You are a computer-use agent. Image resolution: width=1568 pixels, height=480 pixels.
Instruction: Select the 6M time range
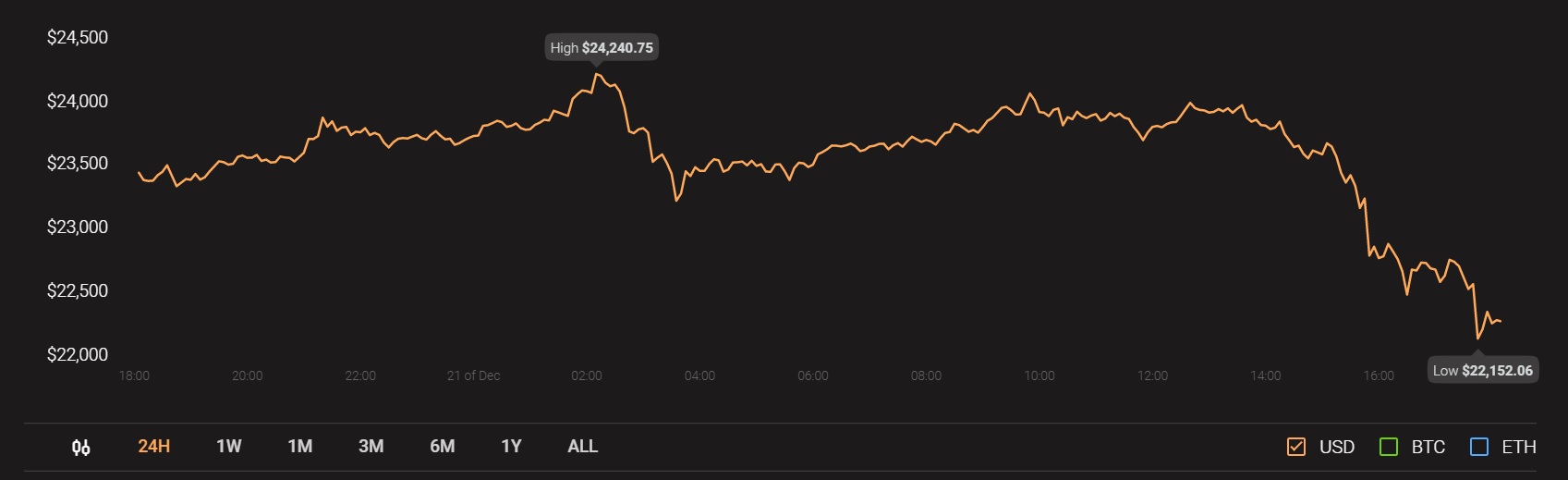(443, 447)
